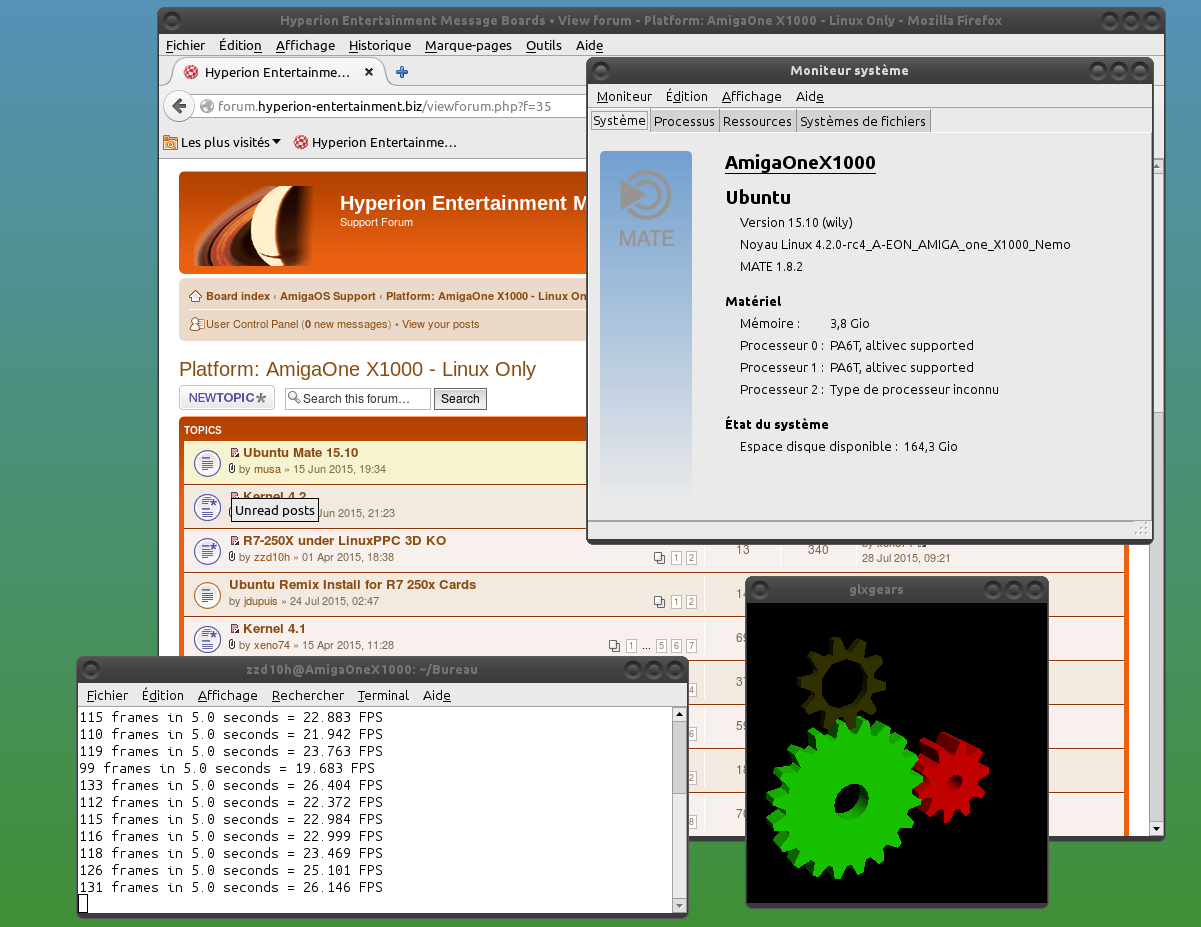This screenshot has height=927, width=1201.
Task: Click the Ubuntu Mate 15.10 topic status icon
Action: 206,463
